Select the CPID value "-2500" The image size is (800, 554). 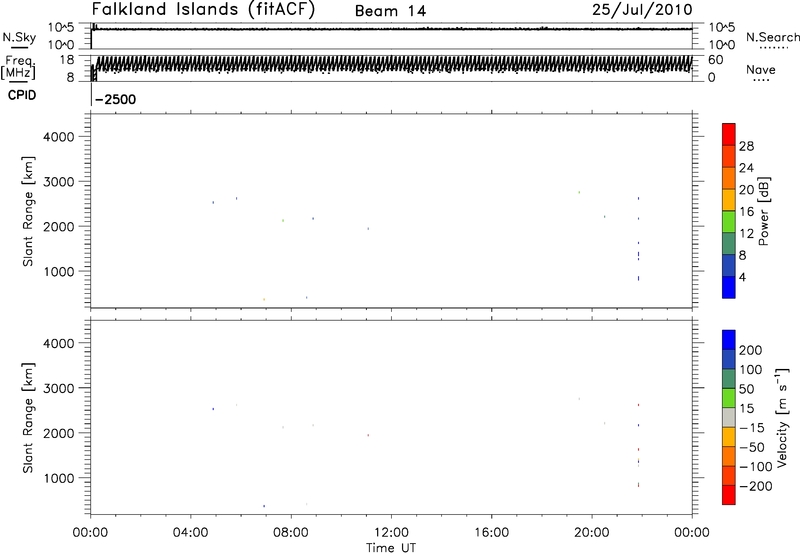pos(116,99)
